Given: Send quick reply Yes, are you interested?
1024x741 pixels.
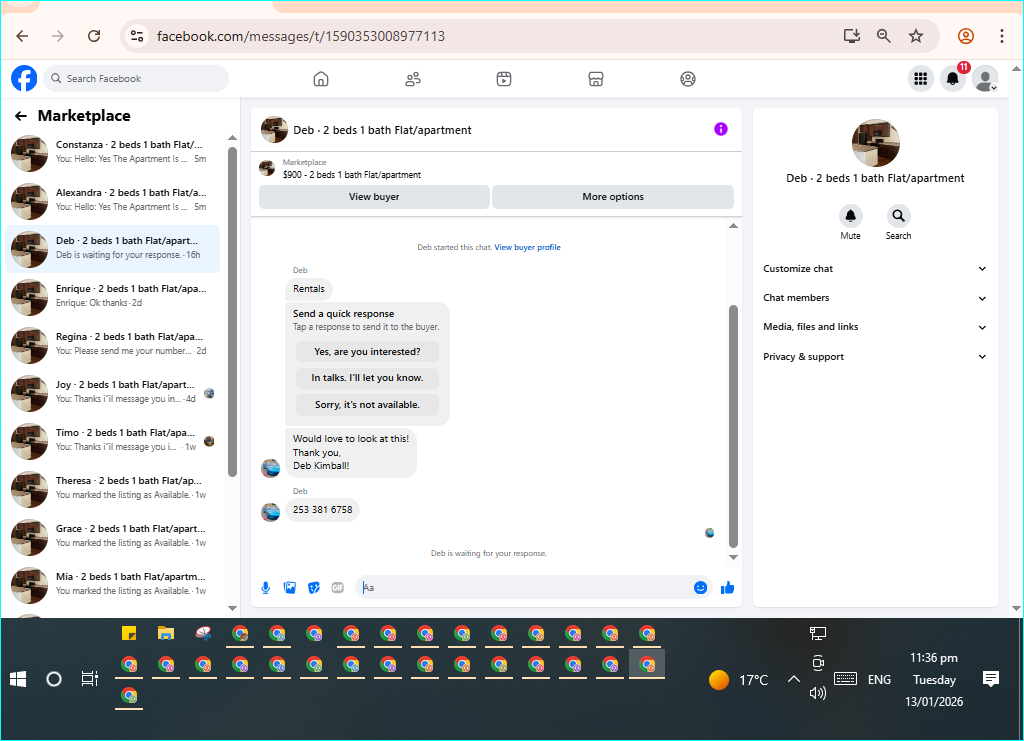Looking at the screenshot, I should point(367,351).
